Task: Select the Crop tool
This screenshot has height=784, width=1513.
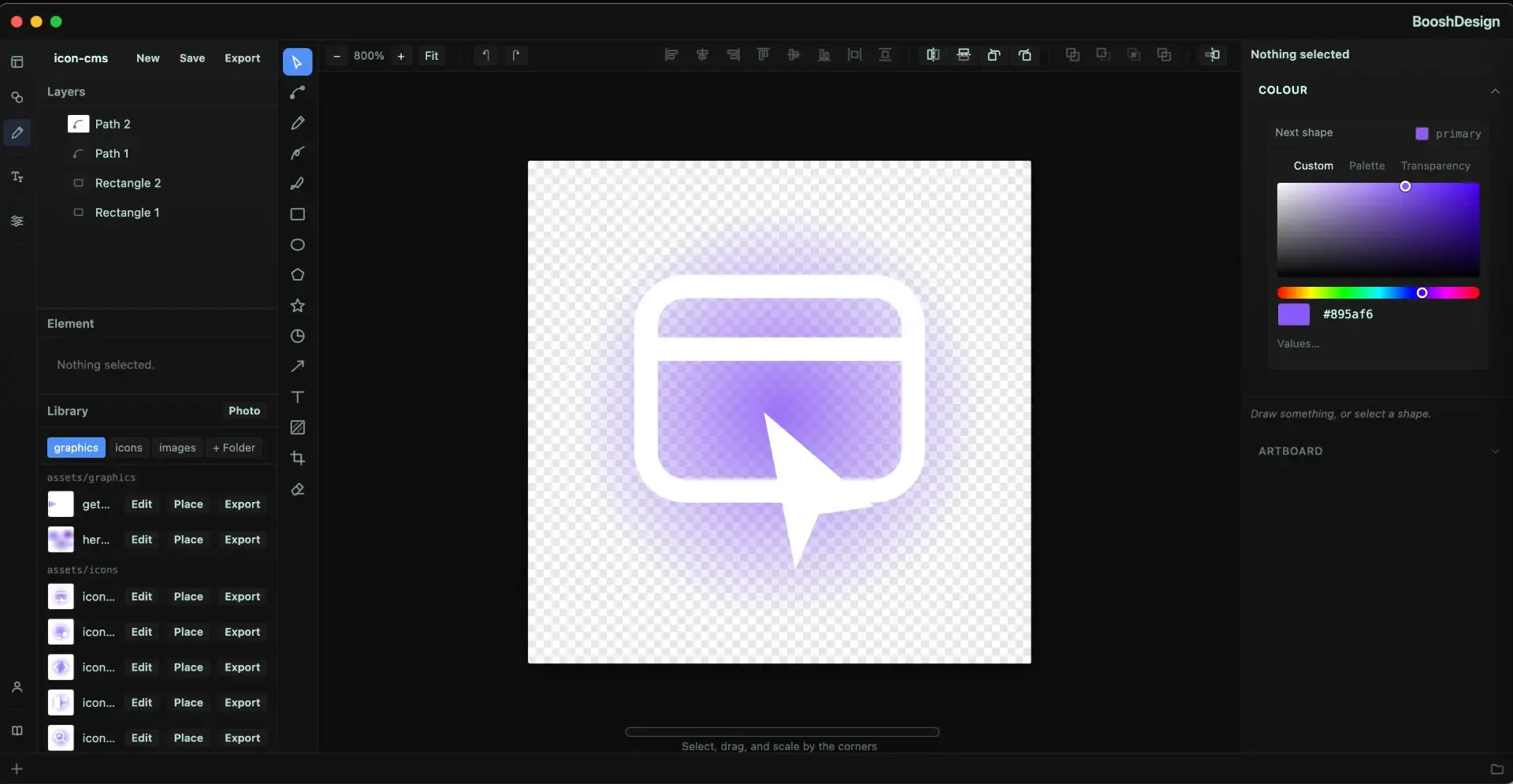Action: tap(297, 458)
